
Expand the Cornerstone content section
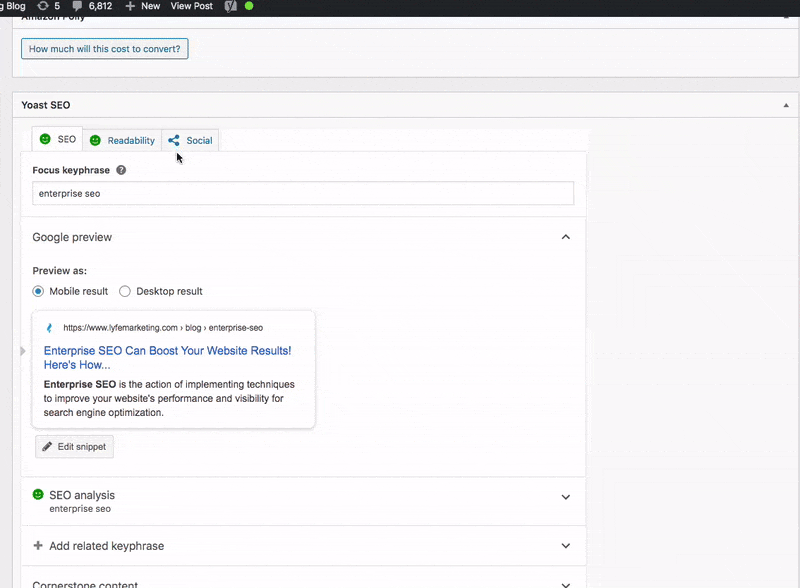click(565, 582)
